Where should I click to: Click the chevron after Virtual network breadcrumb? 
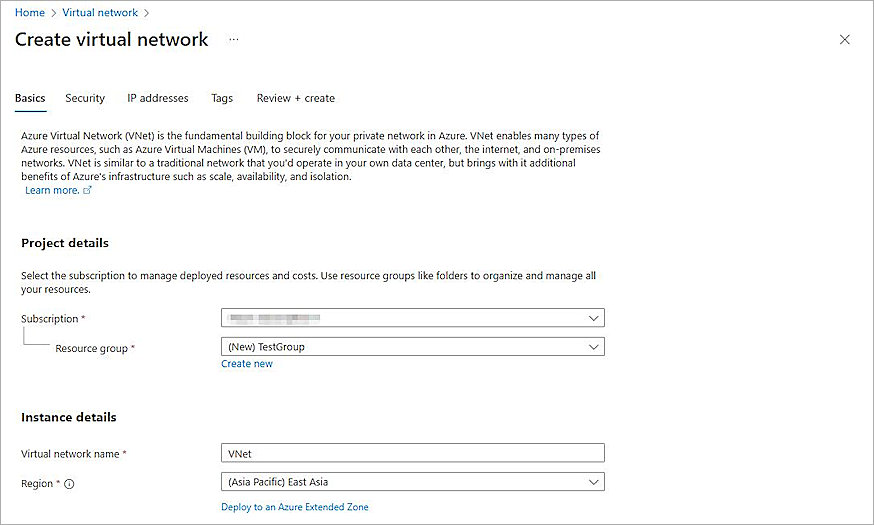pyautogui.click(x=146, y=13)
